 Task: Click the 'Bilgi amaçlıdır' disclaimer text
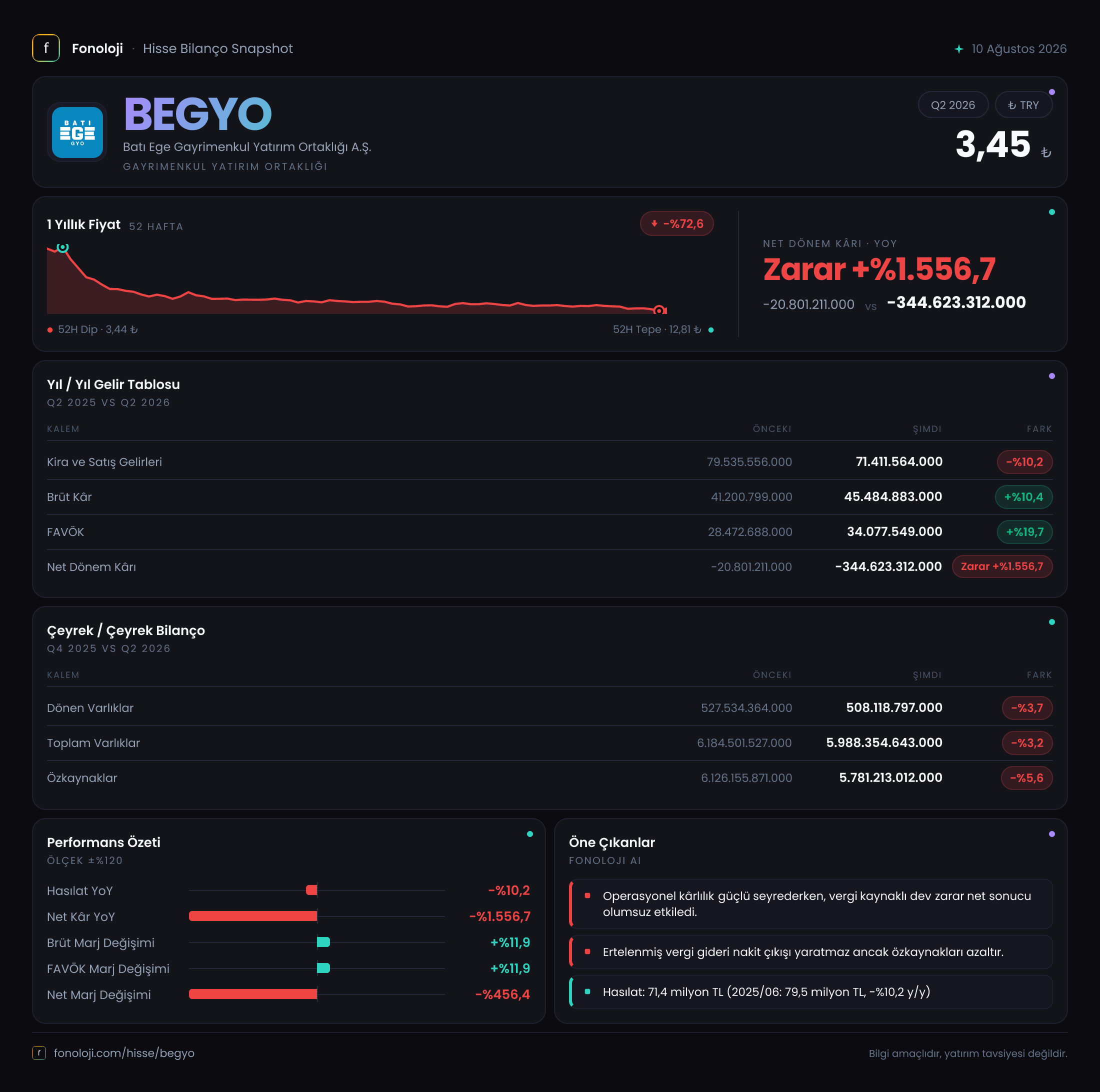point(967,1053)
